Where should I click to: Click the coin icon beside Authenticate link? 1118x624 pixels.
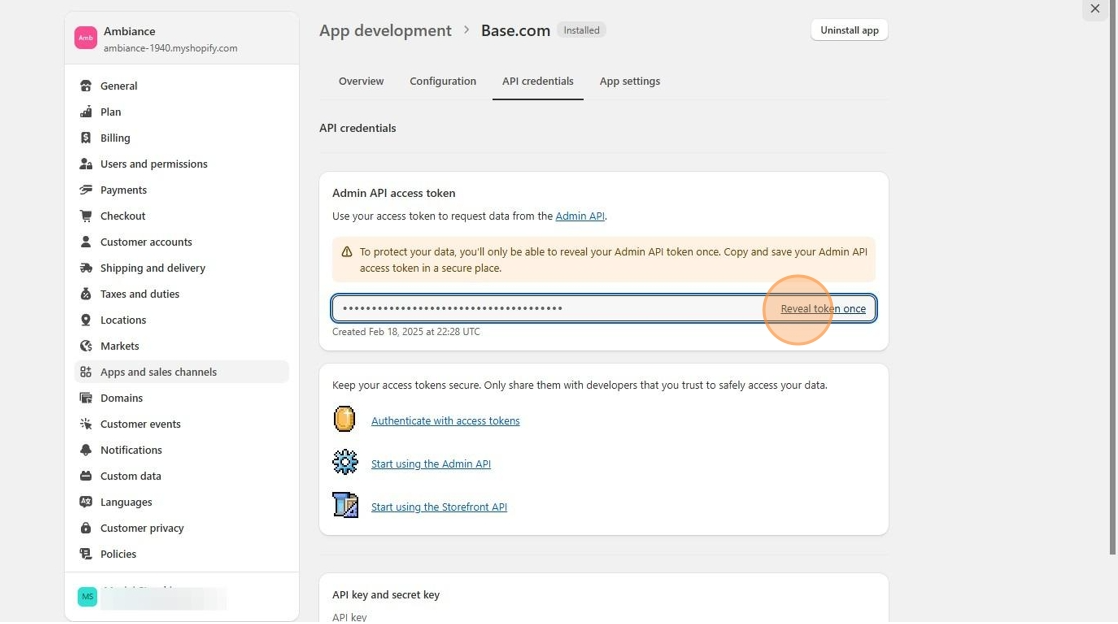345,419
